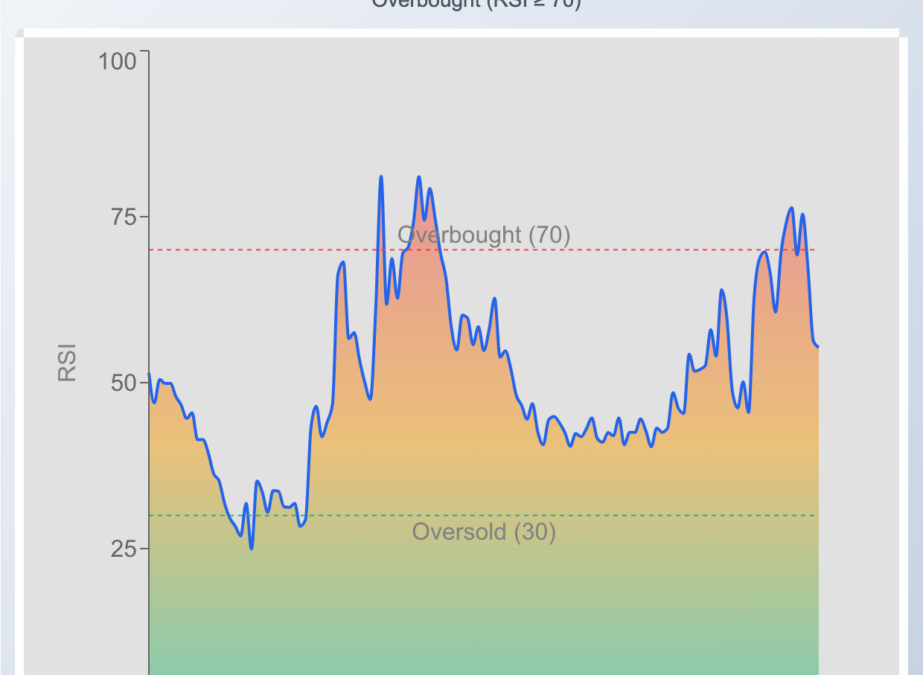Click the first narrow RSI spike above 80
The image size is (923, 675).
(381, 177)
